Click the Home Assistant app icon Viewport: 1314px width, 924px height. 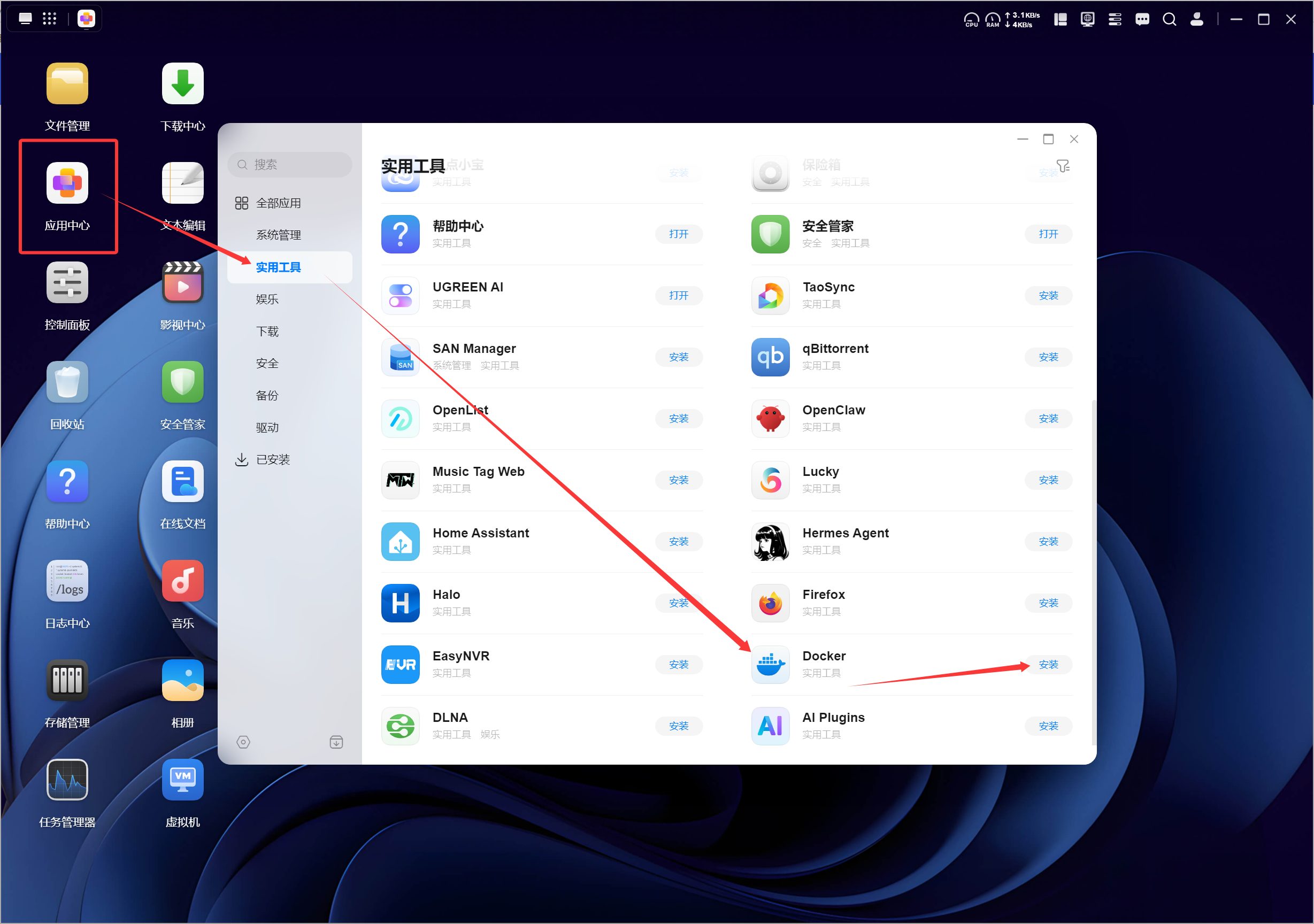401,542
